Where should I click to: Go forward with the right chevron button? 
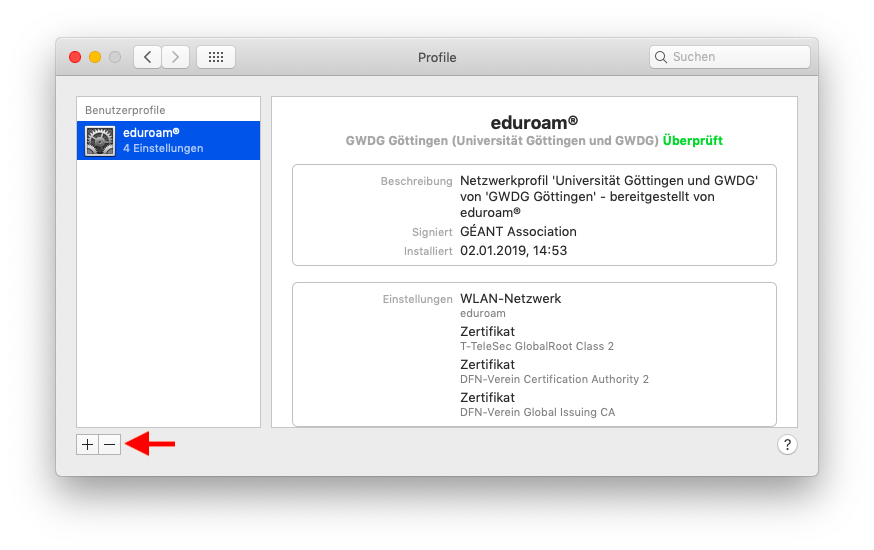click(176, 57)
